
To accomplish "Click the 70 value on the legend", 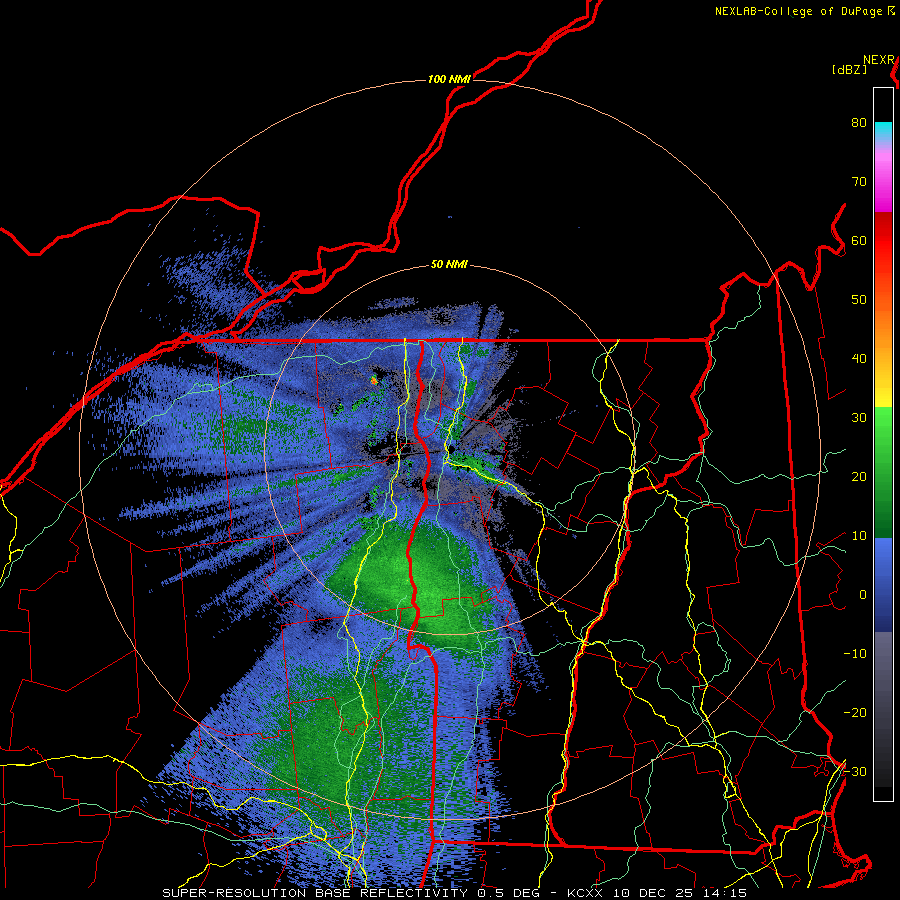I will pyautogui.click(x=859, y=181).
